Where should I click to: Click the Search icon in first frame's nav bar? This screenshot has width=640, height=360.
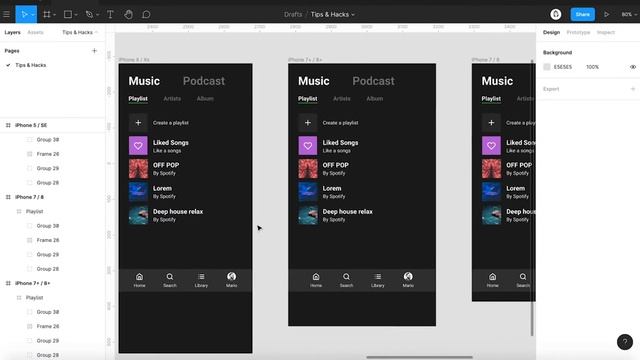170,277
